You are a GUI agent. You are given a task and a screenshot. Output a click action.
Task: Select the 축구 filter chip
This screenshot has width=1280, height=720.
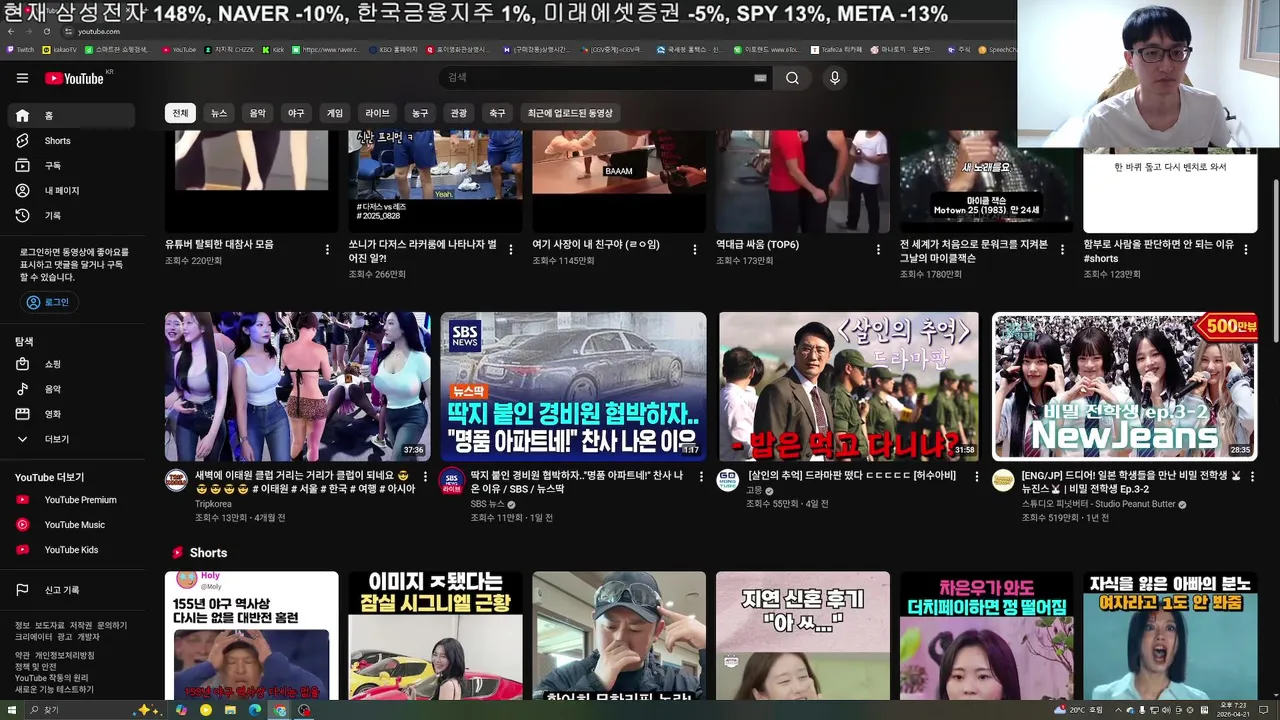[497, 113]
